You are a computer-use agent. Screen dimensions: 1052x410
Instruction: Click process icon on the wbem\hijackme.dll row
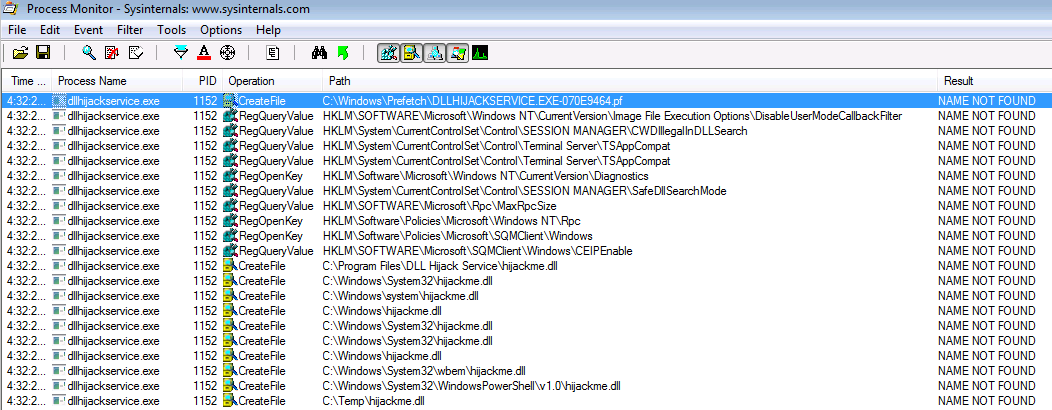59,371
